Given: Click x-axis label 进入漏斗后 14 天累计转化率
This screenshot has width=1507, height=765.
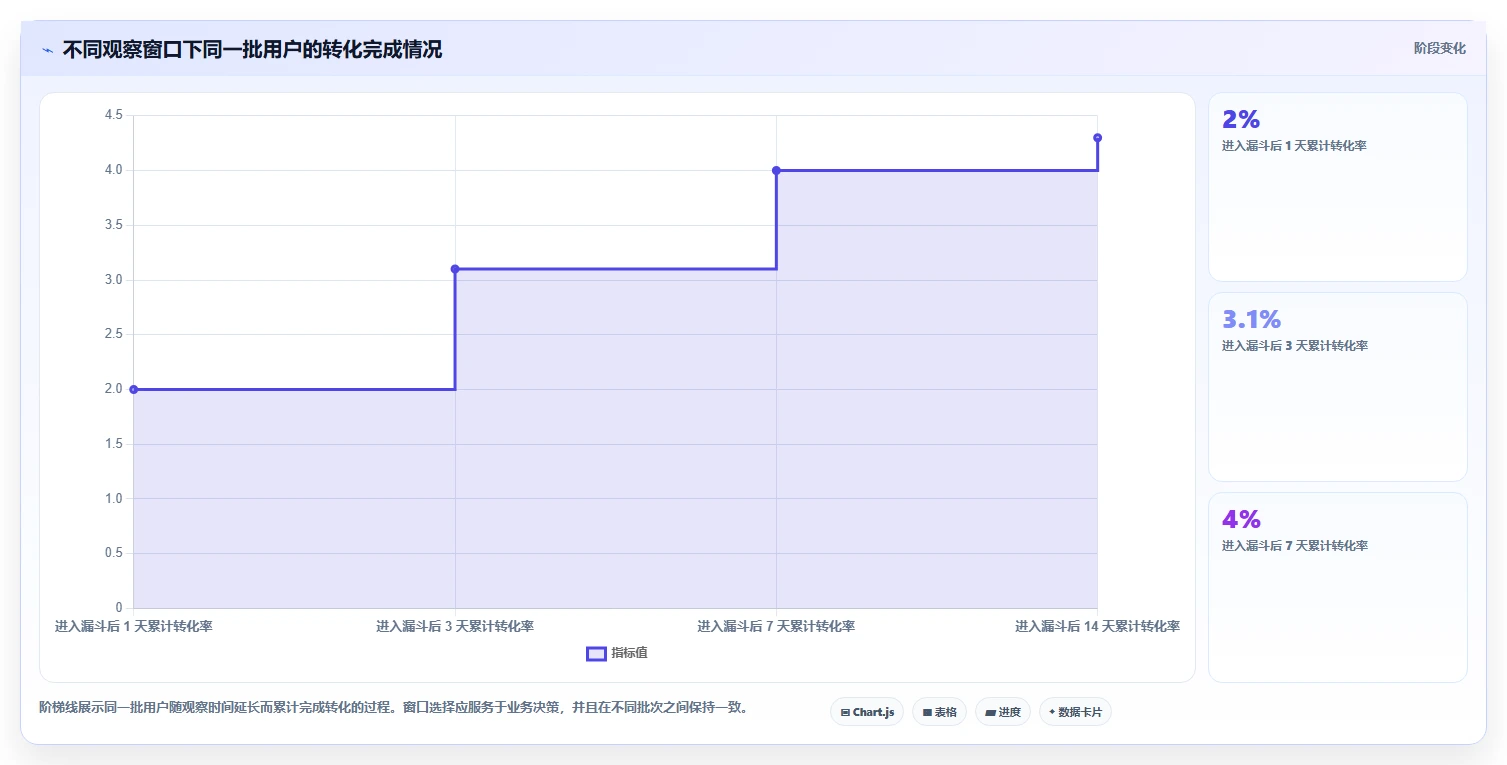Looking at the screenshot, I should [1097, 627].
